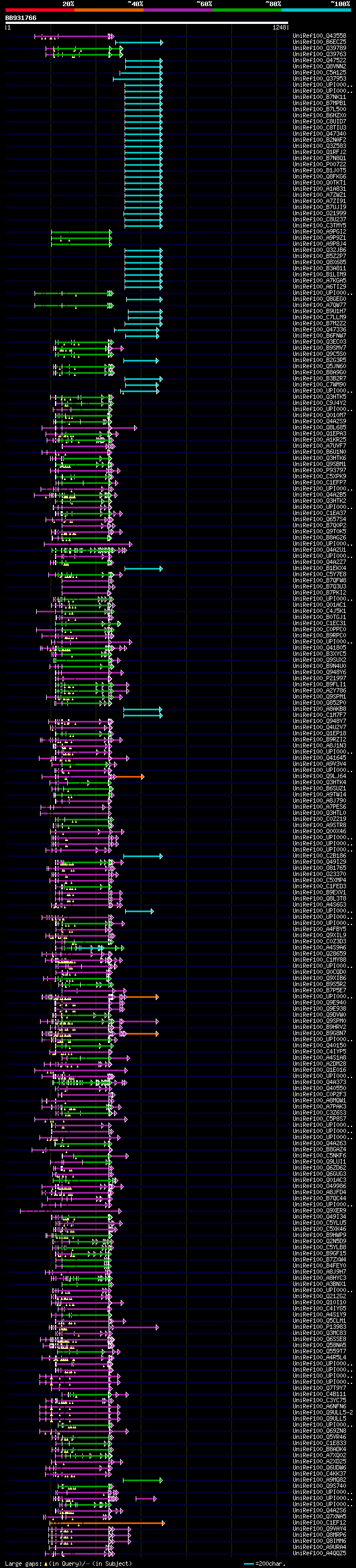Select hit label UniRef100_B7L500

point(319,110)
